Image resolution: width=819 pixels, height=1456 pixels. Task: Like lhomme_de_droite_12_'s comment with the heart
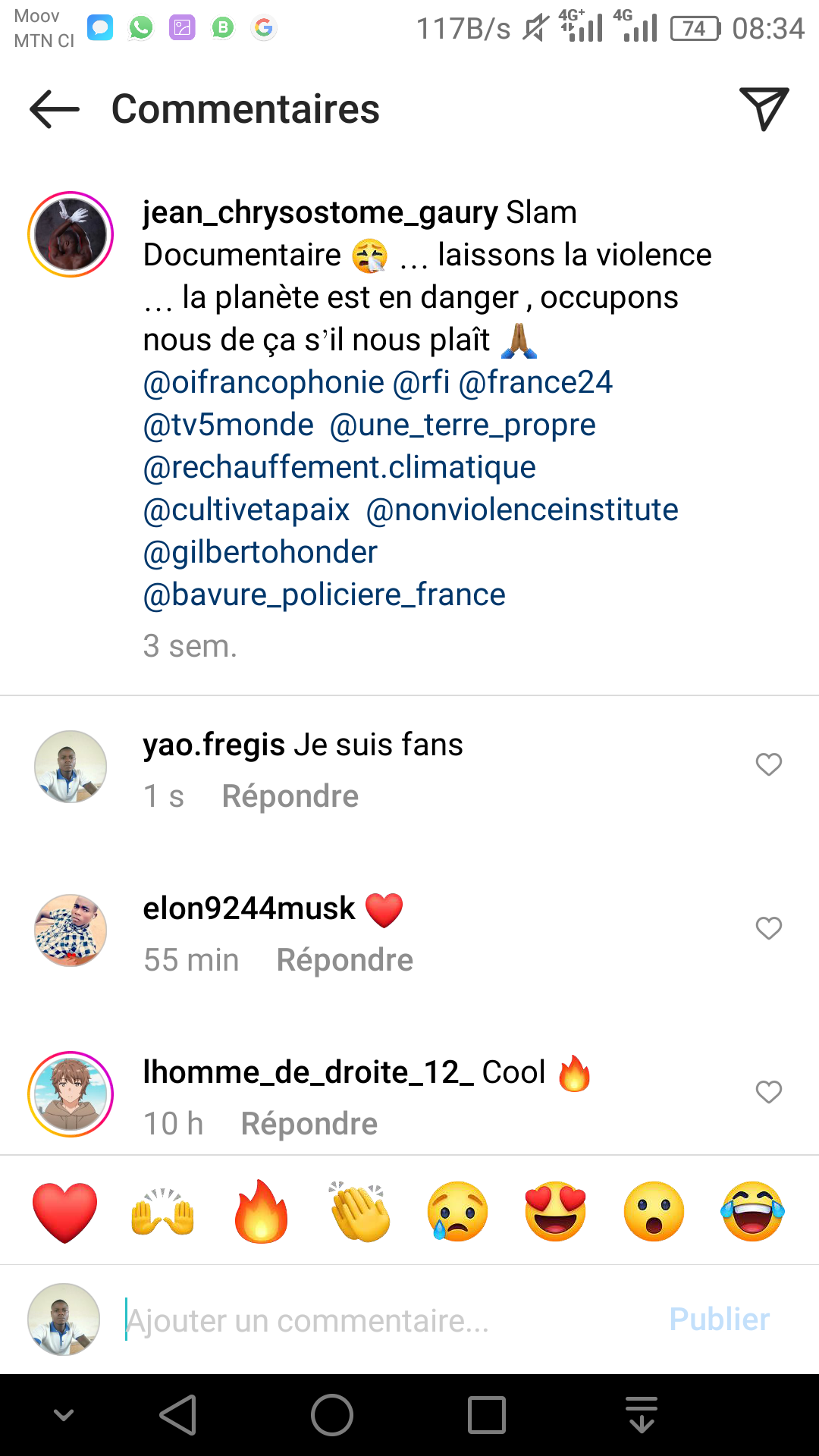point(768,1092)
